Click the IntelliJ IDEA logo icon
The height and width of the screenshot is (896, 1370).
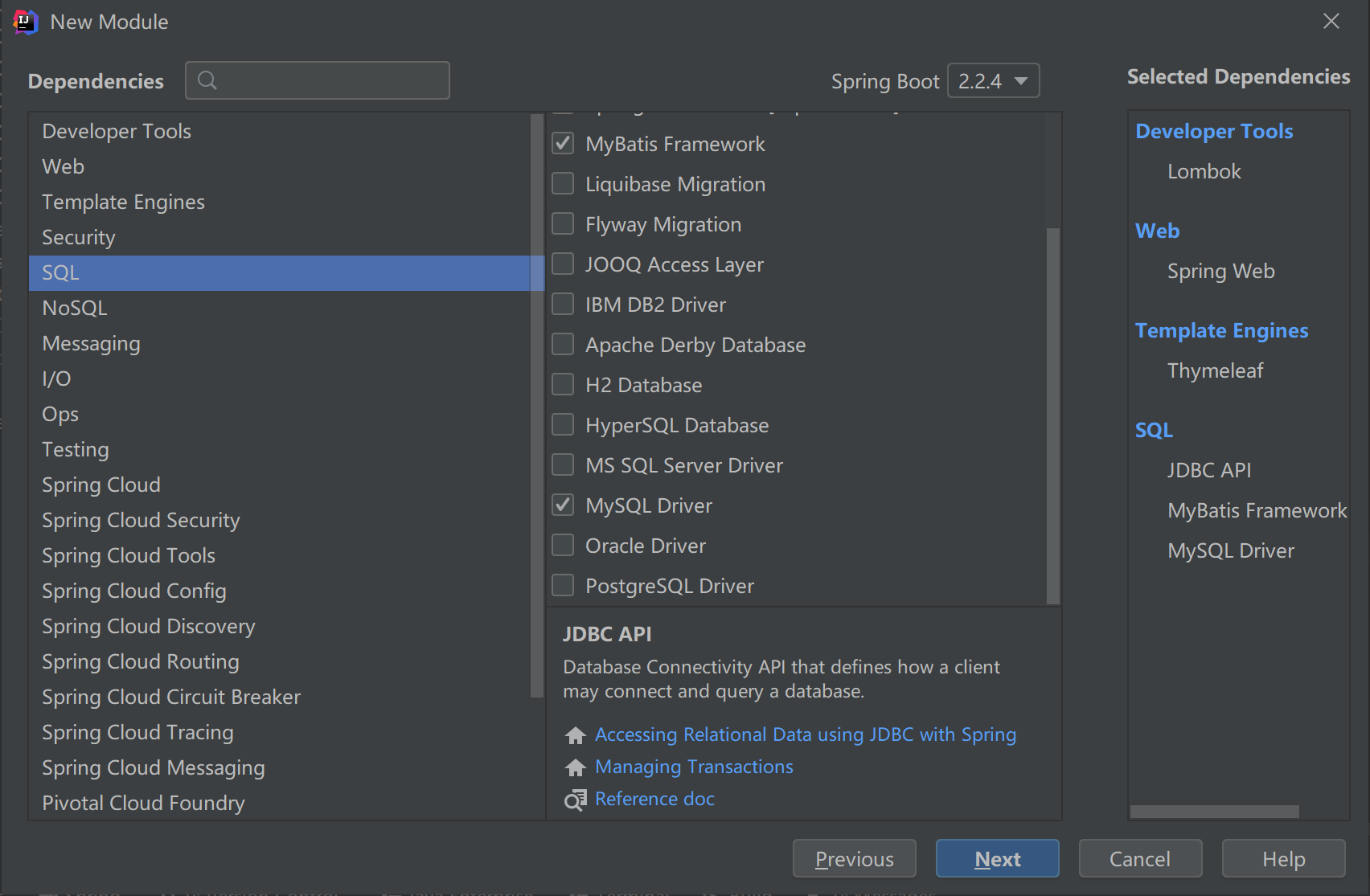coord(26,22)
